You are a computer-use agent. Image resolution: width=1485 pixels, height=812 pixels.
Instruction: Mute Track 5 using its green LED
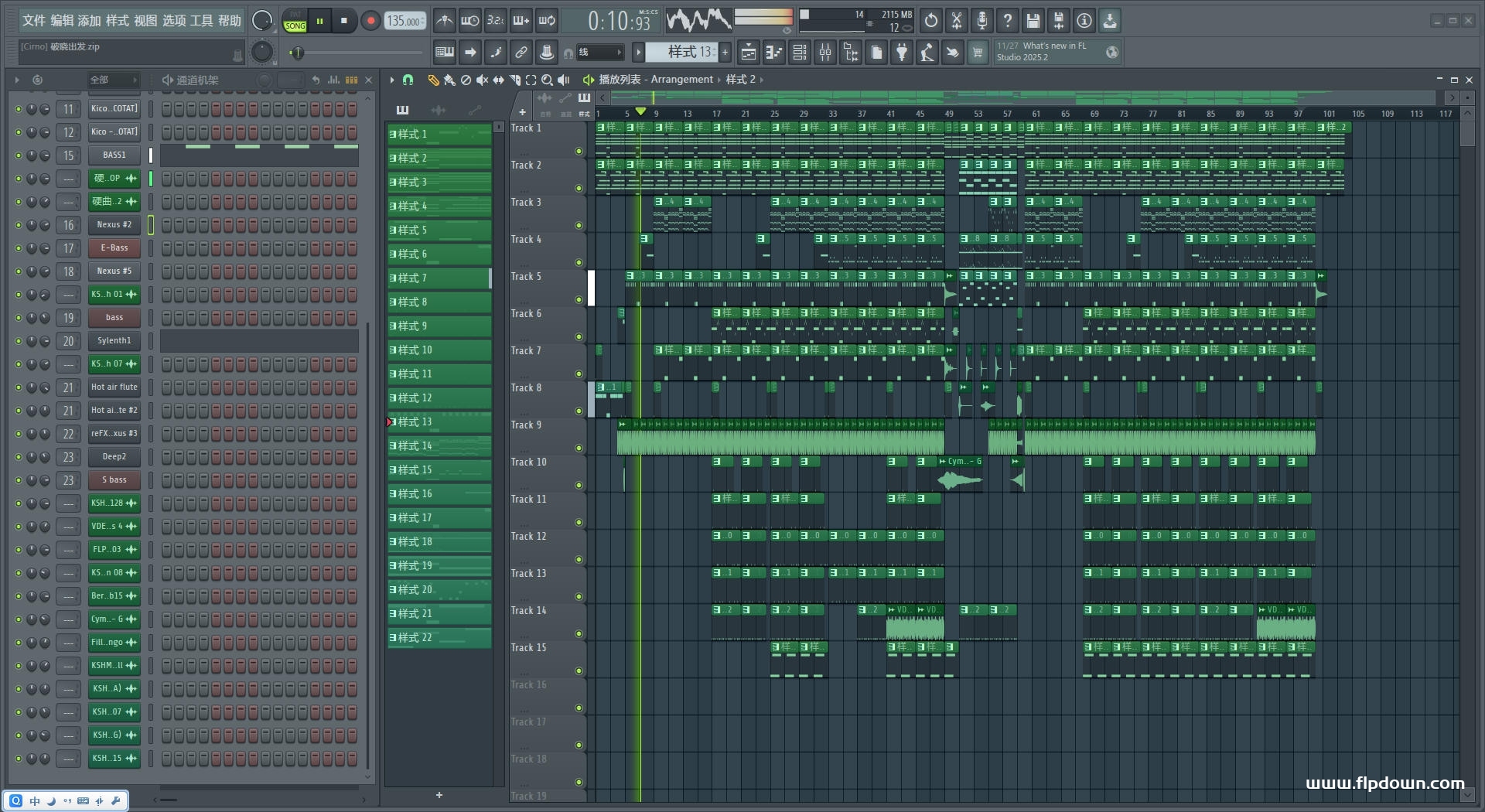point(579,299)
